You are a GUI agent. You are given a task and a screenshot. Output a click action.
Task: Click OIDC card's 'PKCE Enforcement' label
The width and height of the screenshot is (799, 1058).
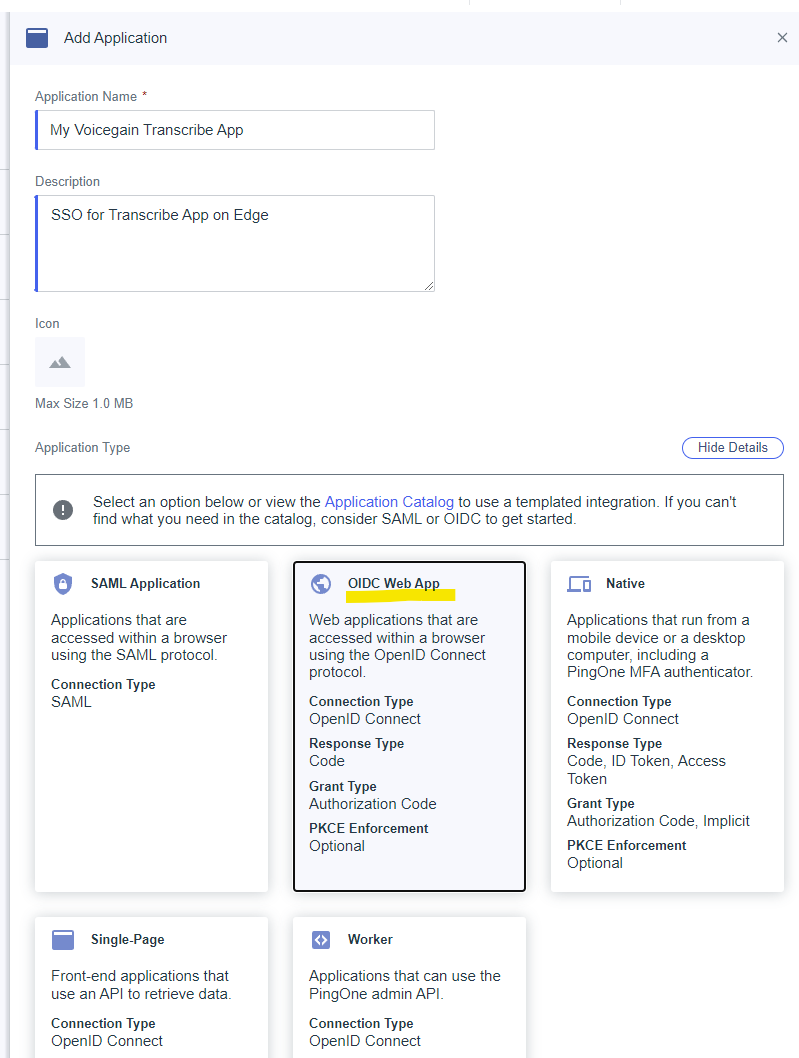coord(368,829)
